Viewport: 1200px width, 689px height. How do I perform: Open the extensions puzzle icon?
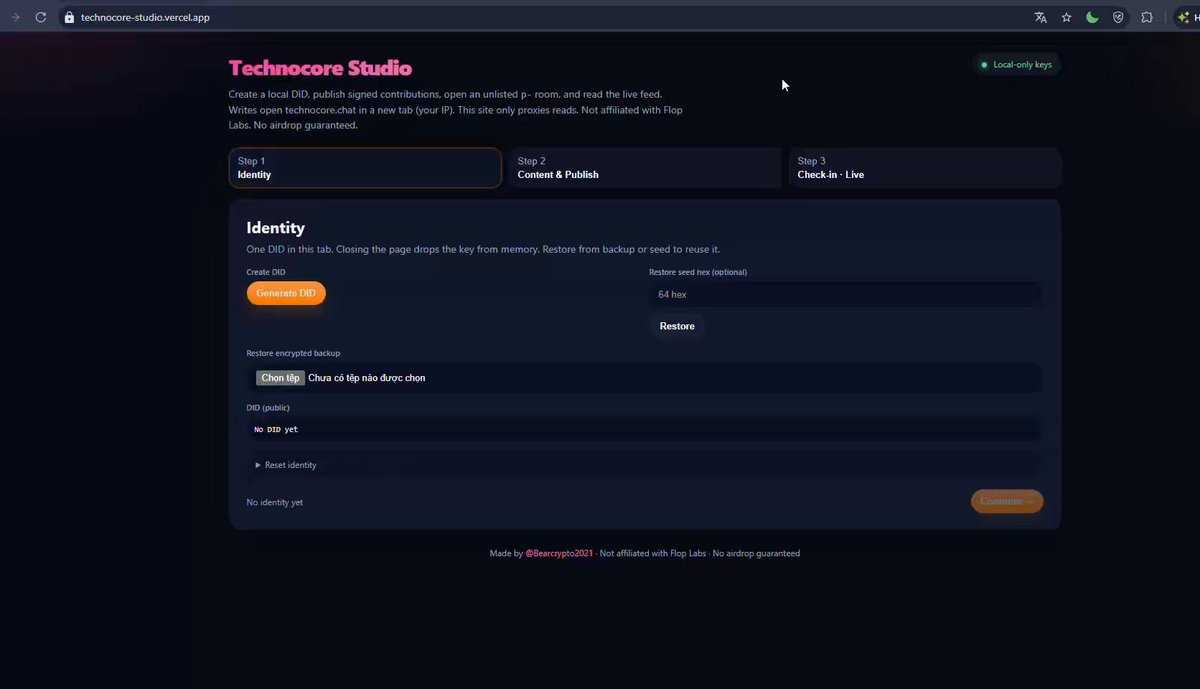[x=1147, y=17]
